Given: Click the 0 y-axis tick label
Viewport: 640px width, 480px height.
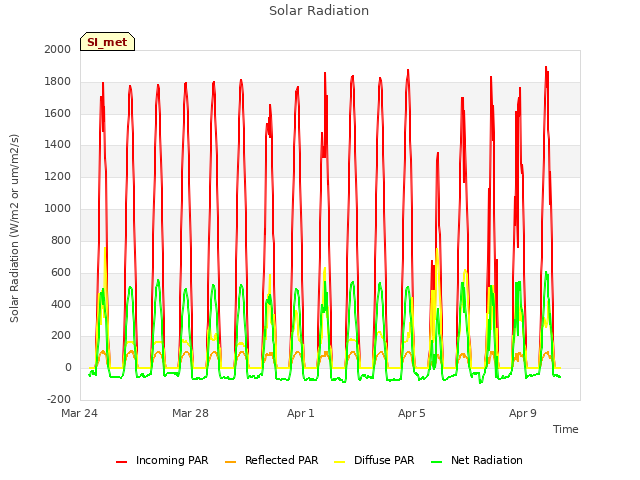Looking at the screenshot, I should [x=68, y=368].
